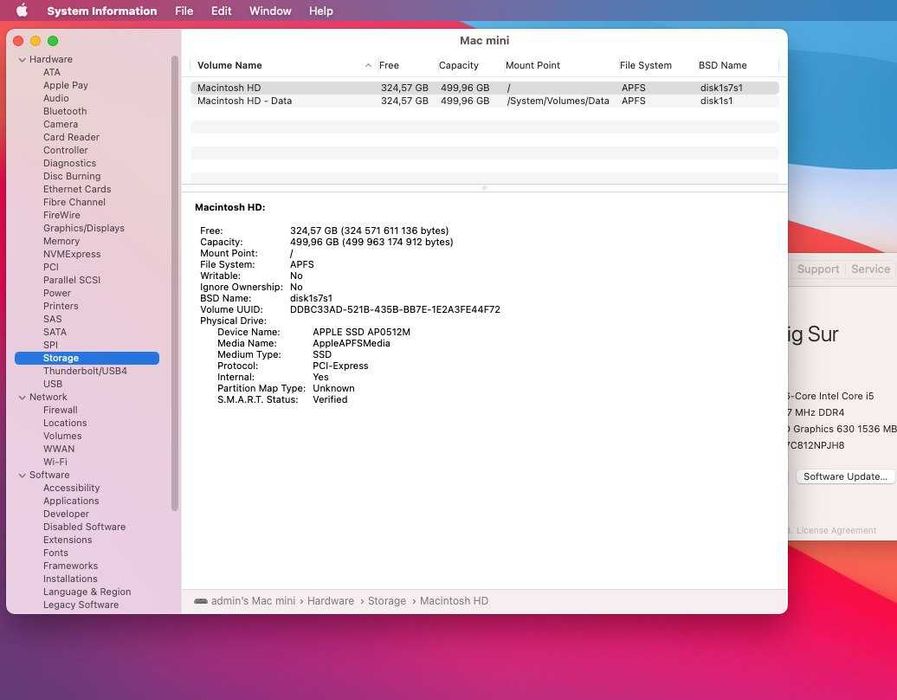Open the Edit menu
Screen dimensions: 897x700
(x=221, y=11)
